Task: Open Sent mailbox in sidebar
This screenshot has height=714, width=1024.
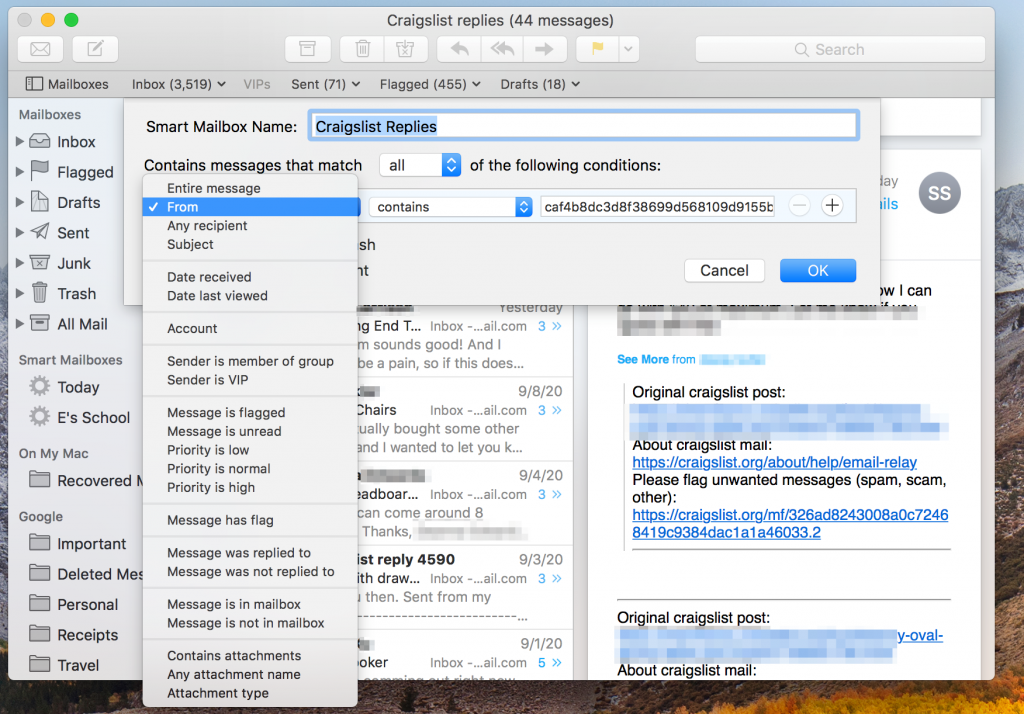Action: tap(72, 233)
